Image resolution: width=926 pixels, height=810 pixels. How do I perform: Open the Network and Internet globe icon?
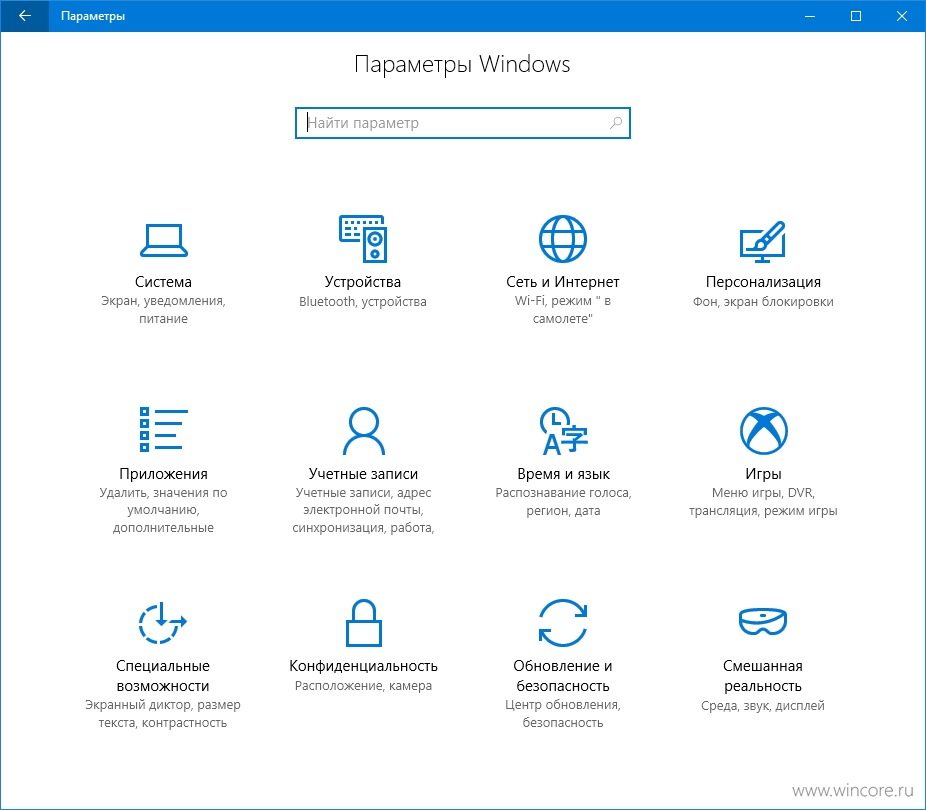pos(563,239)
